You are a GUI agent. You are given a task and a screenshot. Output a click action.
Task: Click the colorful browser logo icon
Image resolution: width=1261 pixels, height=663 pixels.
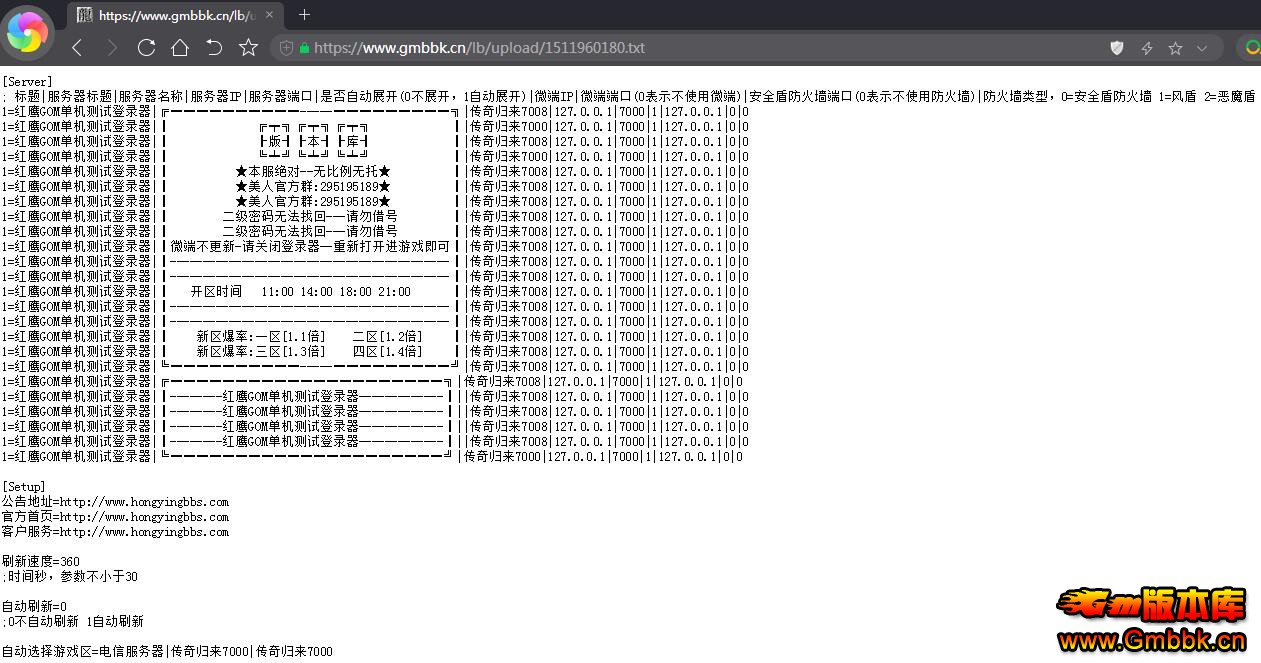point(28,32)
